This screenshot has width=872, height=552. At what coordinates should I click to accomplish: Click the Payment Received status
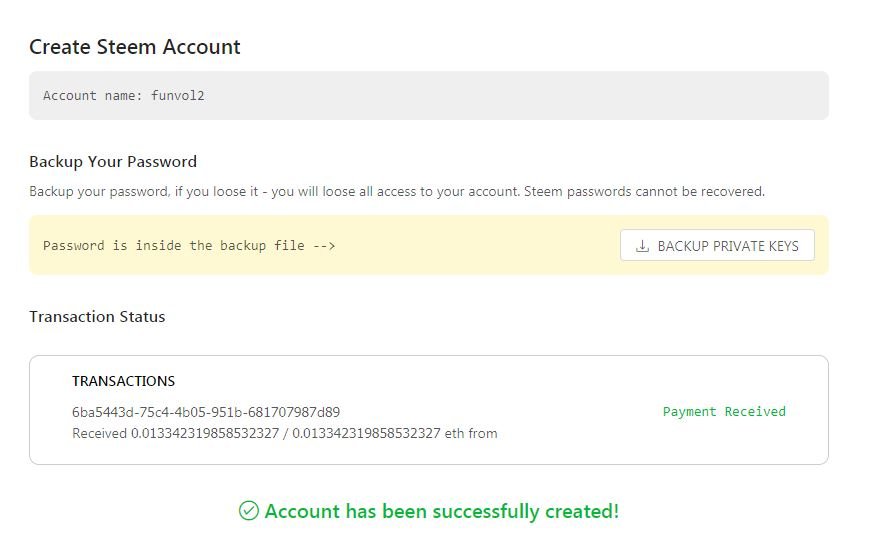[724, 412]
